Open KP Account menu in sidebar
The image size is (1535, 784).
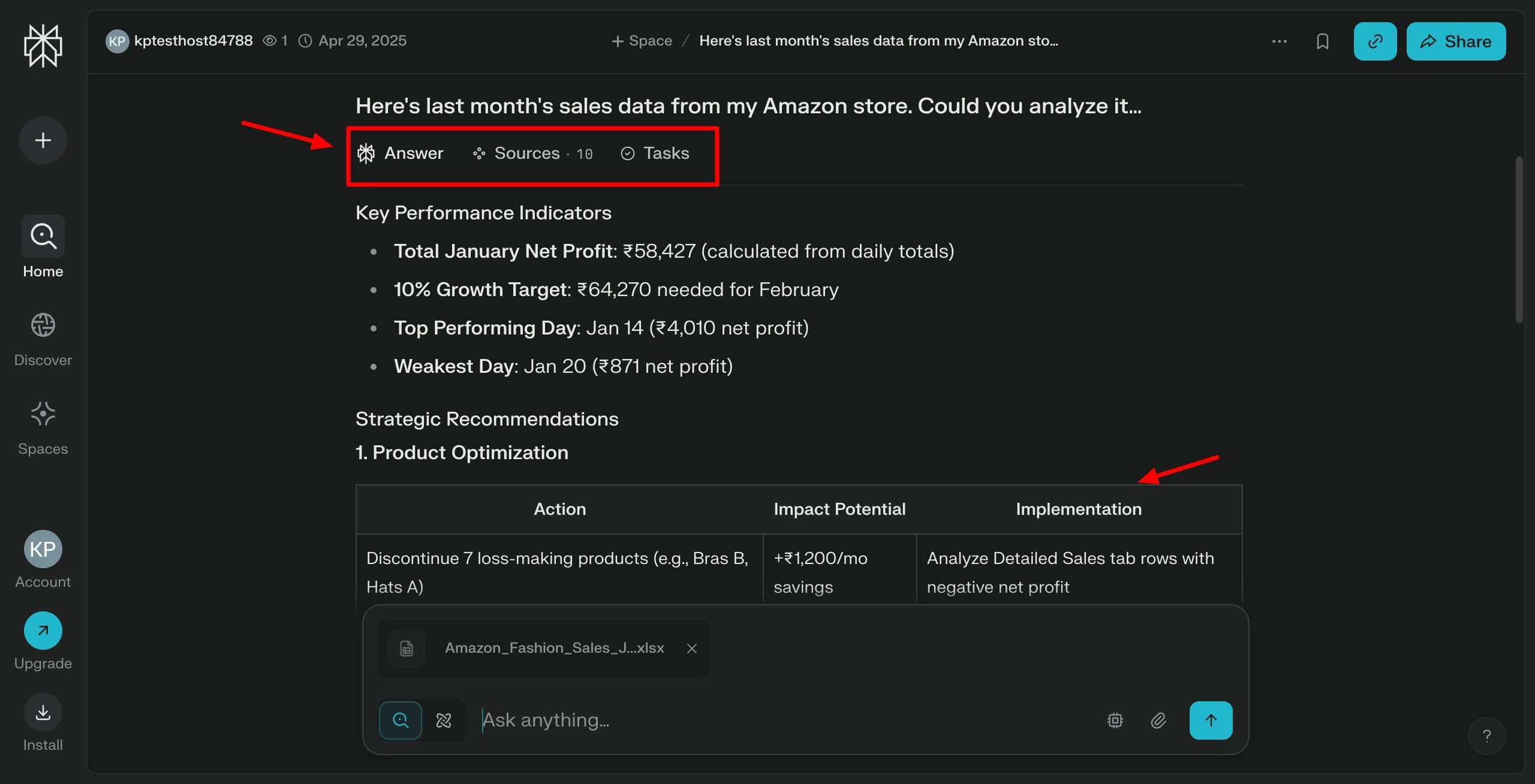(43, 549)
